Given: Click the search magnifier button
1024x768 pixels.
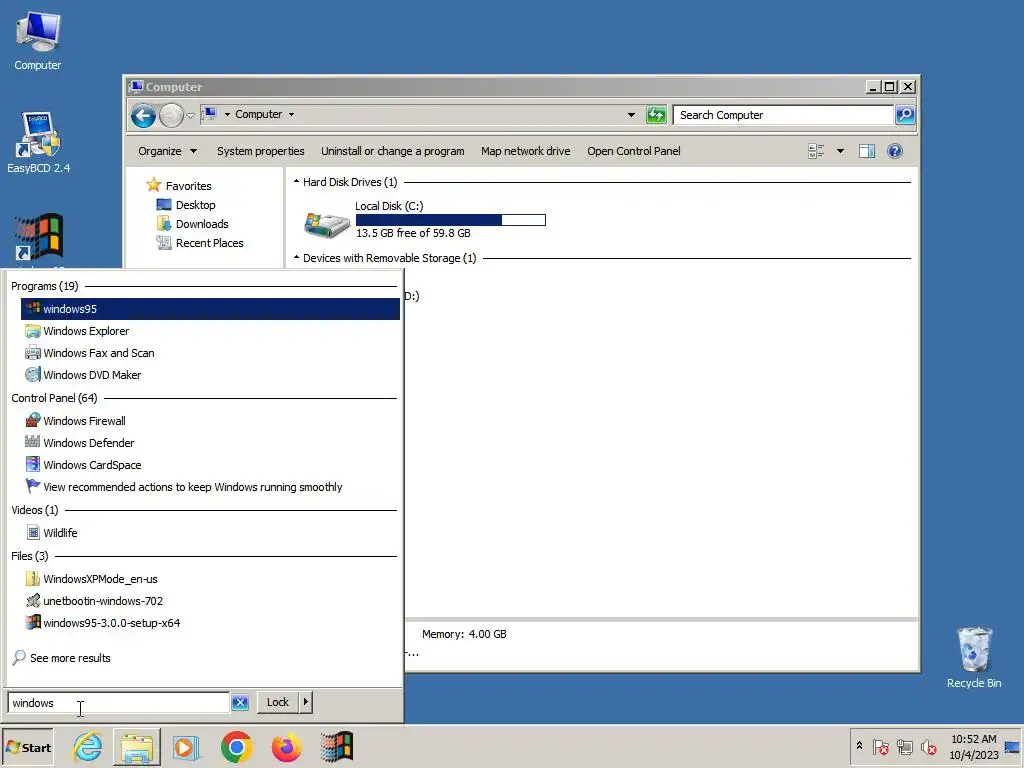Looking at the screenshot, I should 904,115.
